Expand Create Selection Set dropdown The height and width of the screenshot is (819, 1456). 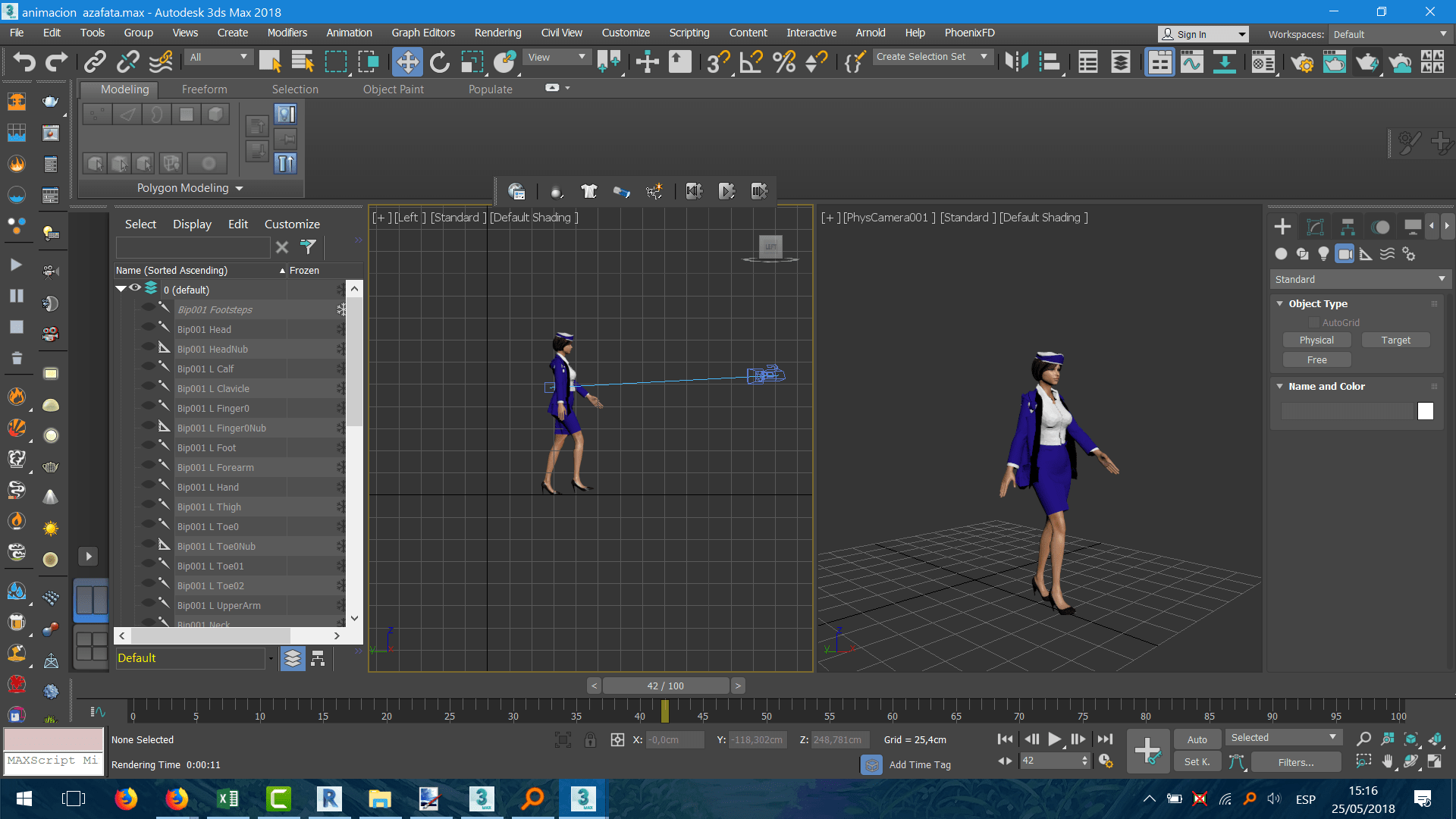(984, 57)
